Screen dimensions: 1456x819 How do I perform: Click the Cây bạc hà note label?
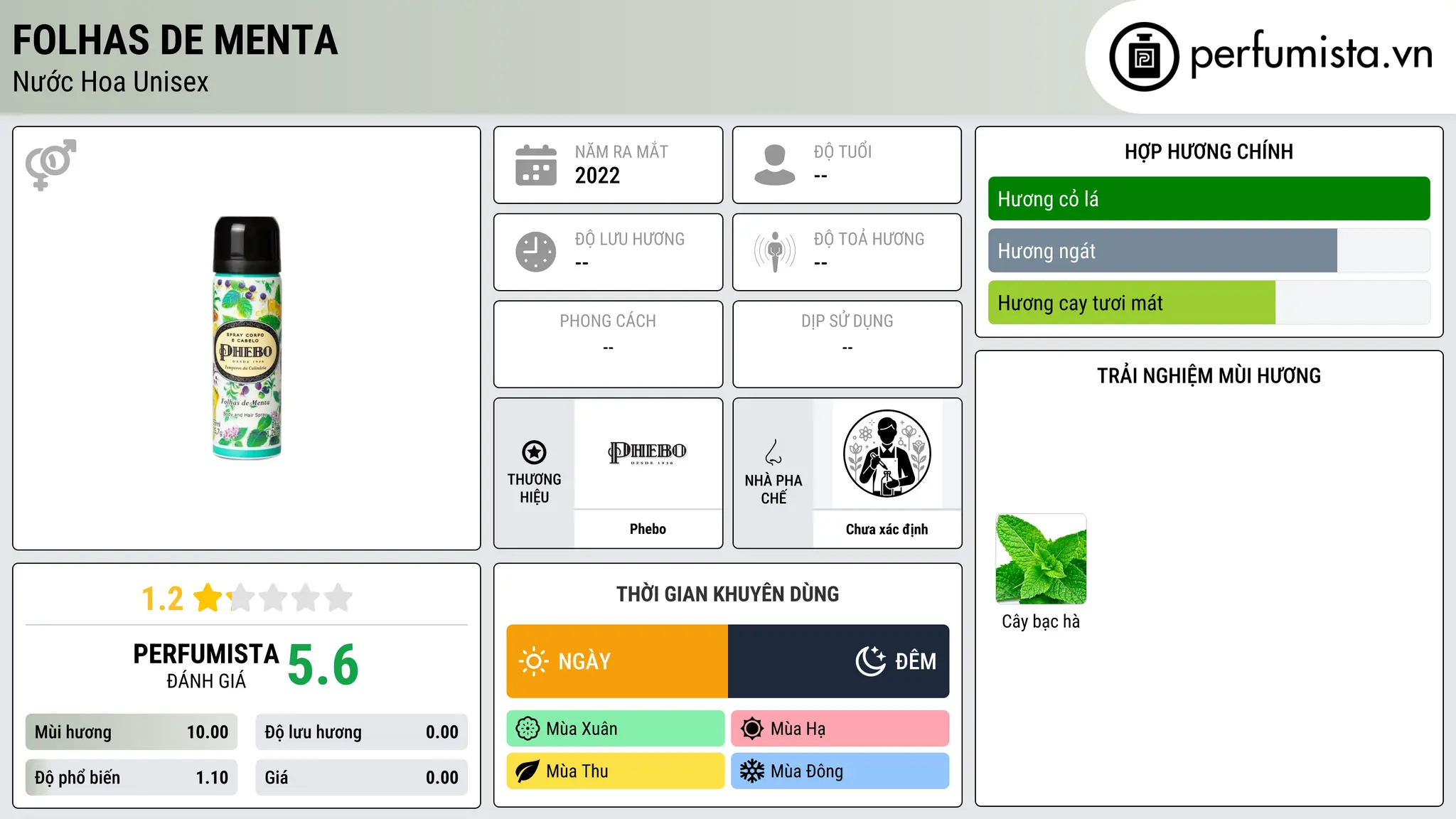point(1041,621)
